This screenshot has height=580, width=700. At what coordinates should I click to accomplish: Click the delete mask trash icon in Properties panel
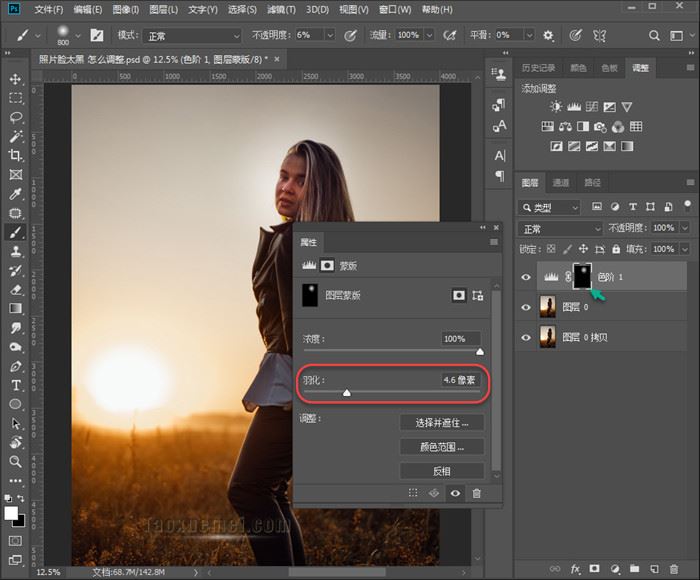[476, 493]
